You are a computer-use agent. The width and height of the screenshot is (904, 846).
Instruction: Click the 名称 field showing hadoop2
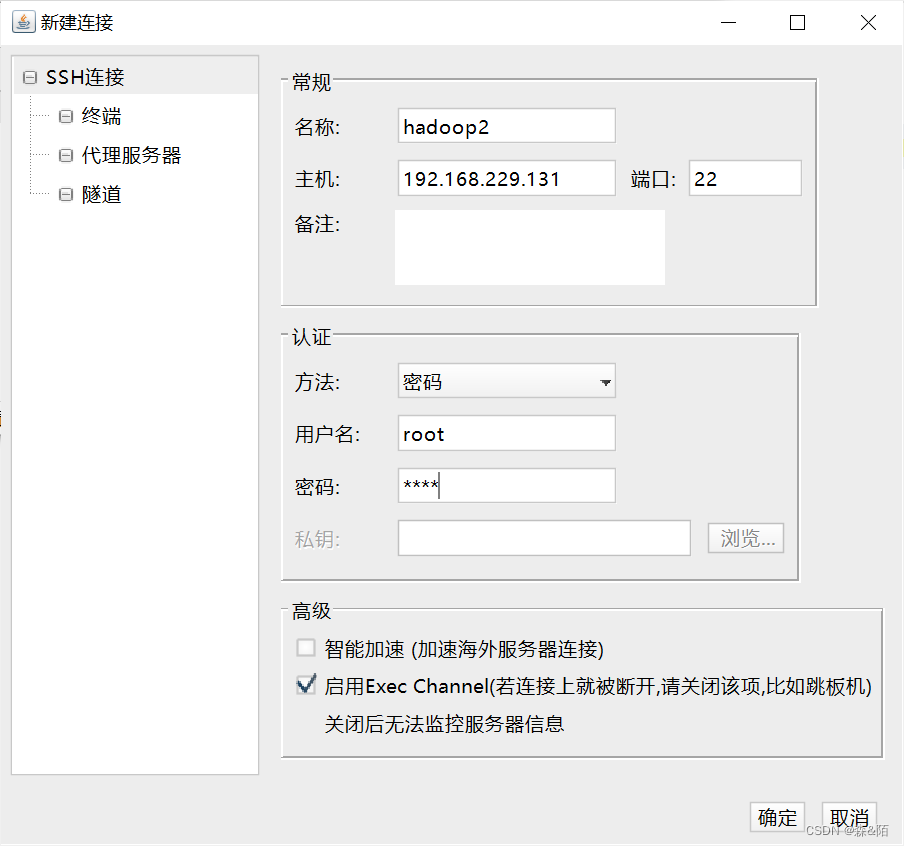pyautogui.click(x=505, y=125)
